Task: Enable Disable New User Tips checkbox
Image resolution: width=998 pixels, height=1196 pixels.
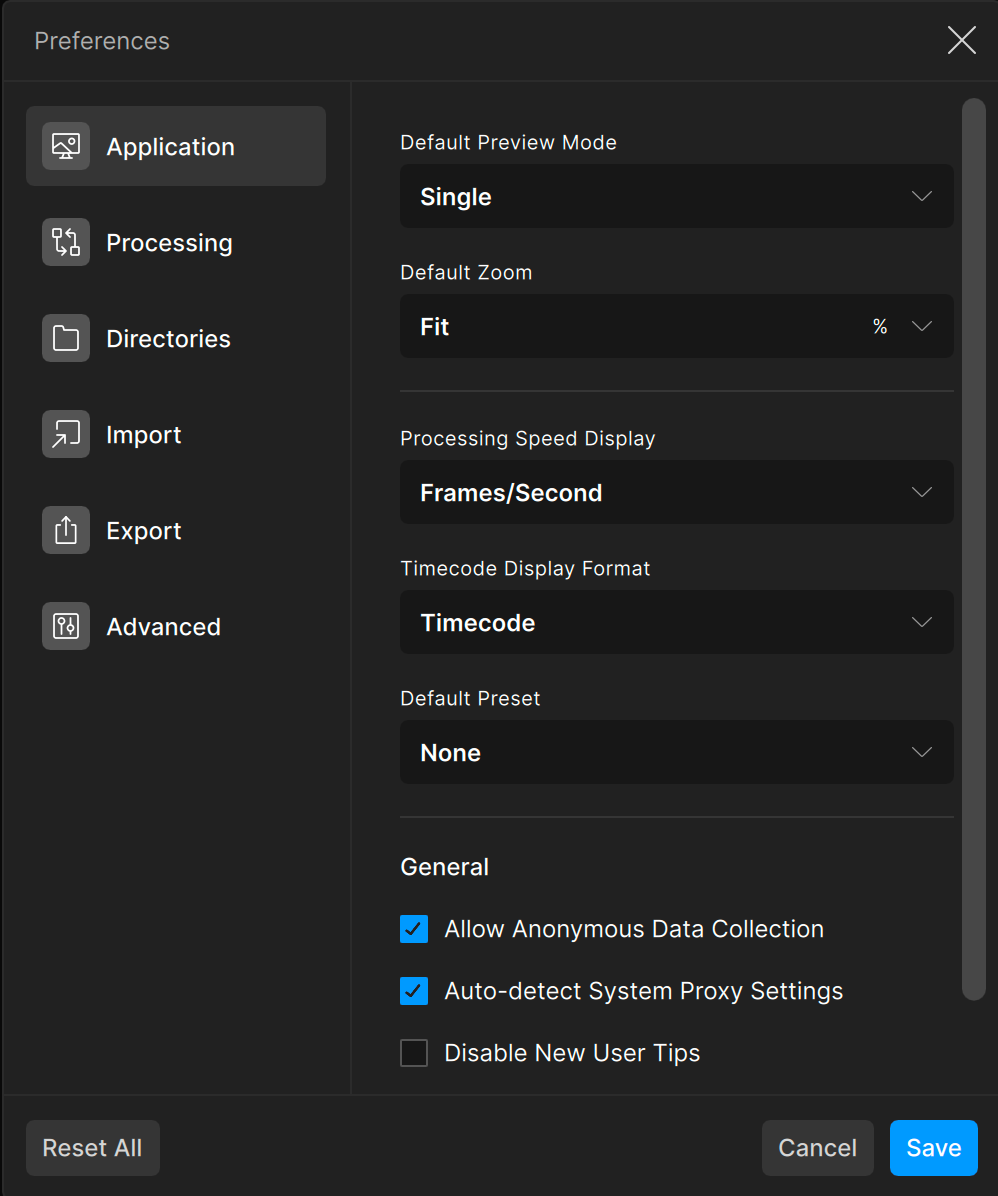Action: coord(414,1053)
